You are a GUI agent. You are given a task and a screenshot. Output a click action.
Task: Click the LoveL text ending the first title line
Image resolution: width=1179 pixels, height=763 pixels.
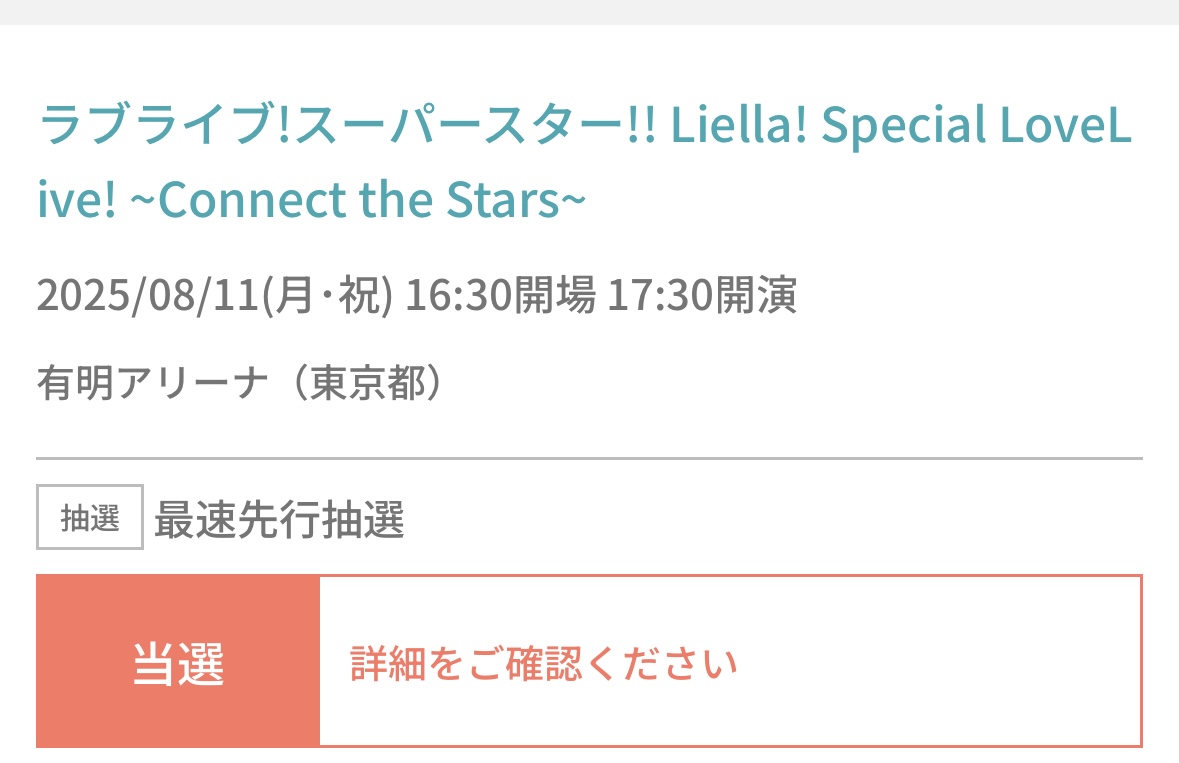click(1065, 125)
